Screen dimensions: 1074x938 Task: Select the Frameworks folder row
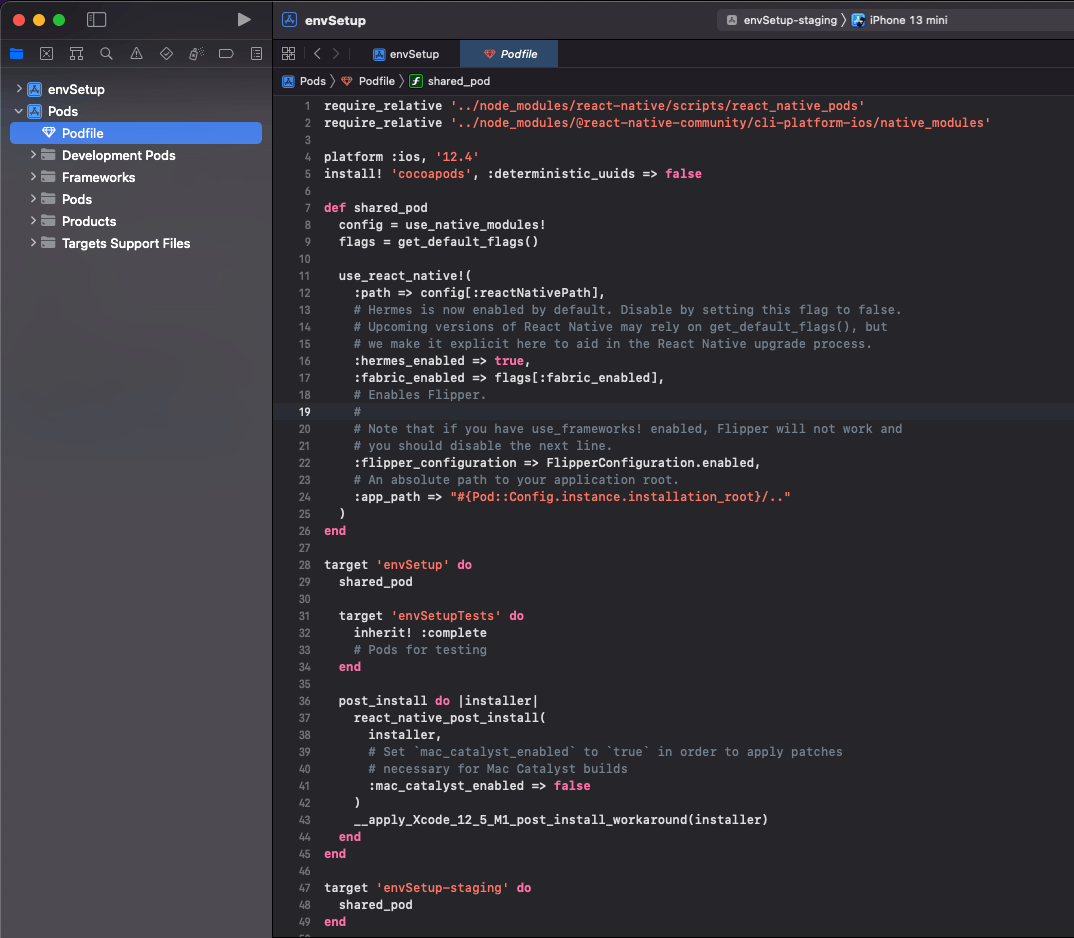click(136, 177)
